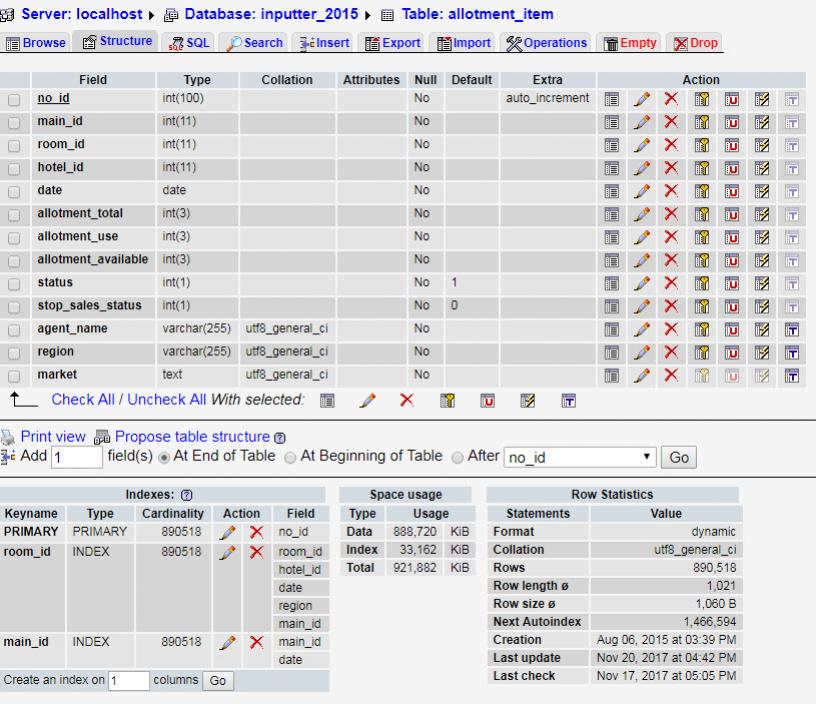Click the With selected Fulltext icon
The width and height of the screenshot is (816, 704).
point(568,401)
